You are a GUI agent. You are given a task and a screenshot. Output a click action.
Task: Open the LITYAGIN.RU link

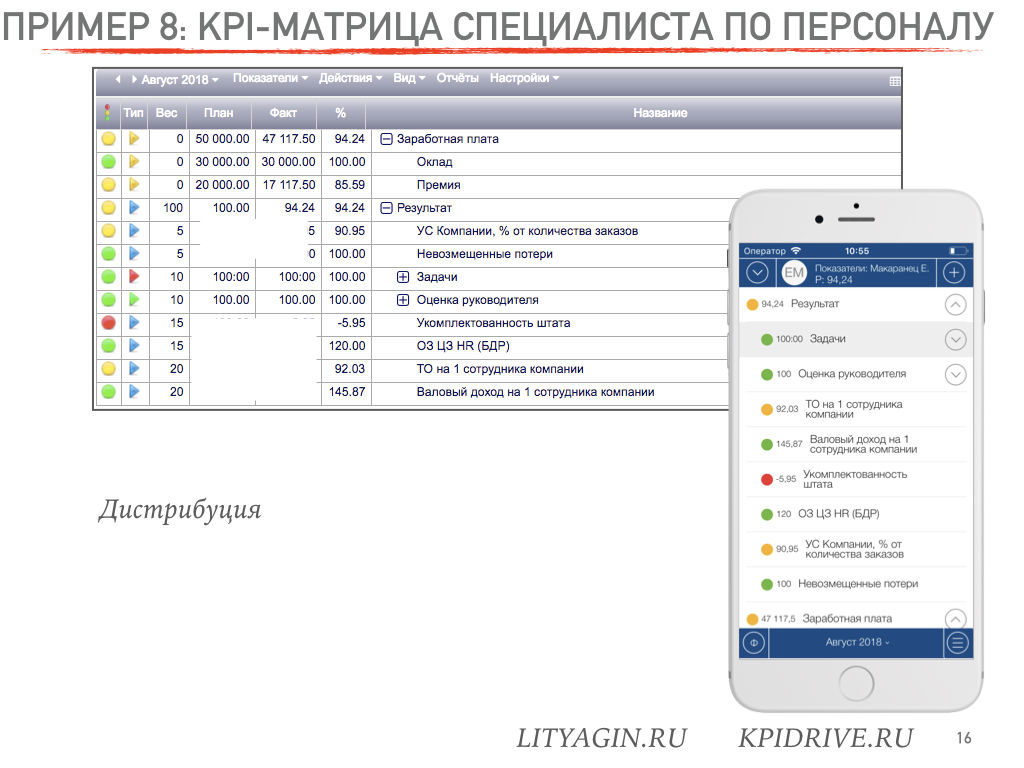click(601, 739)
